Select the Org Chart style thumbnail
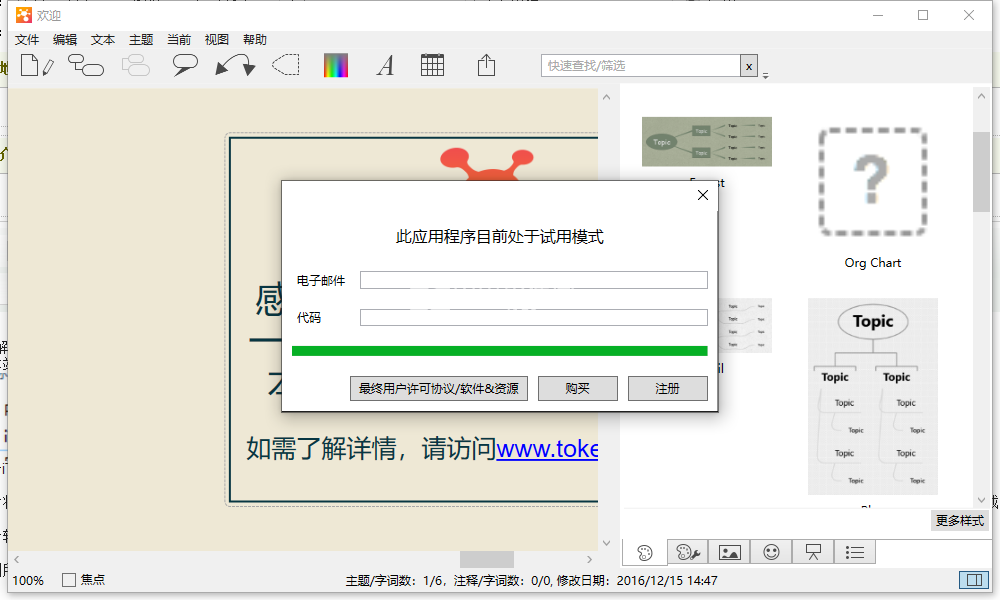 pyautogui.click(x=872, y=182)
